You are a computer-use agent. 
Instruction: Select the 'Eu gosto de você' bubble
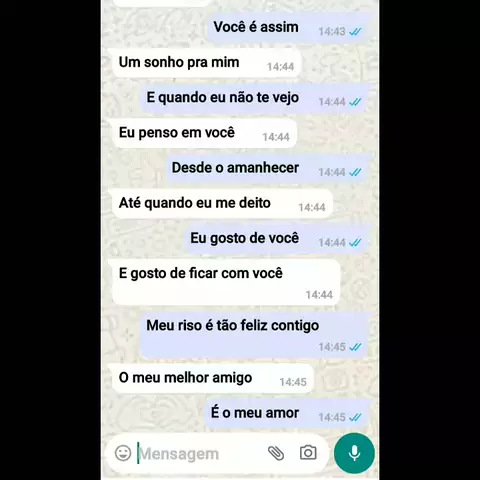tap(278, 239)
